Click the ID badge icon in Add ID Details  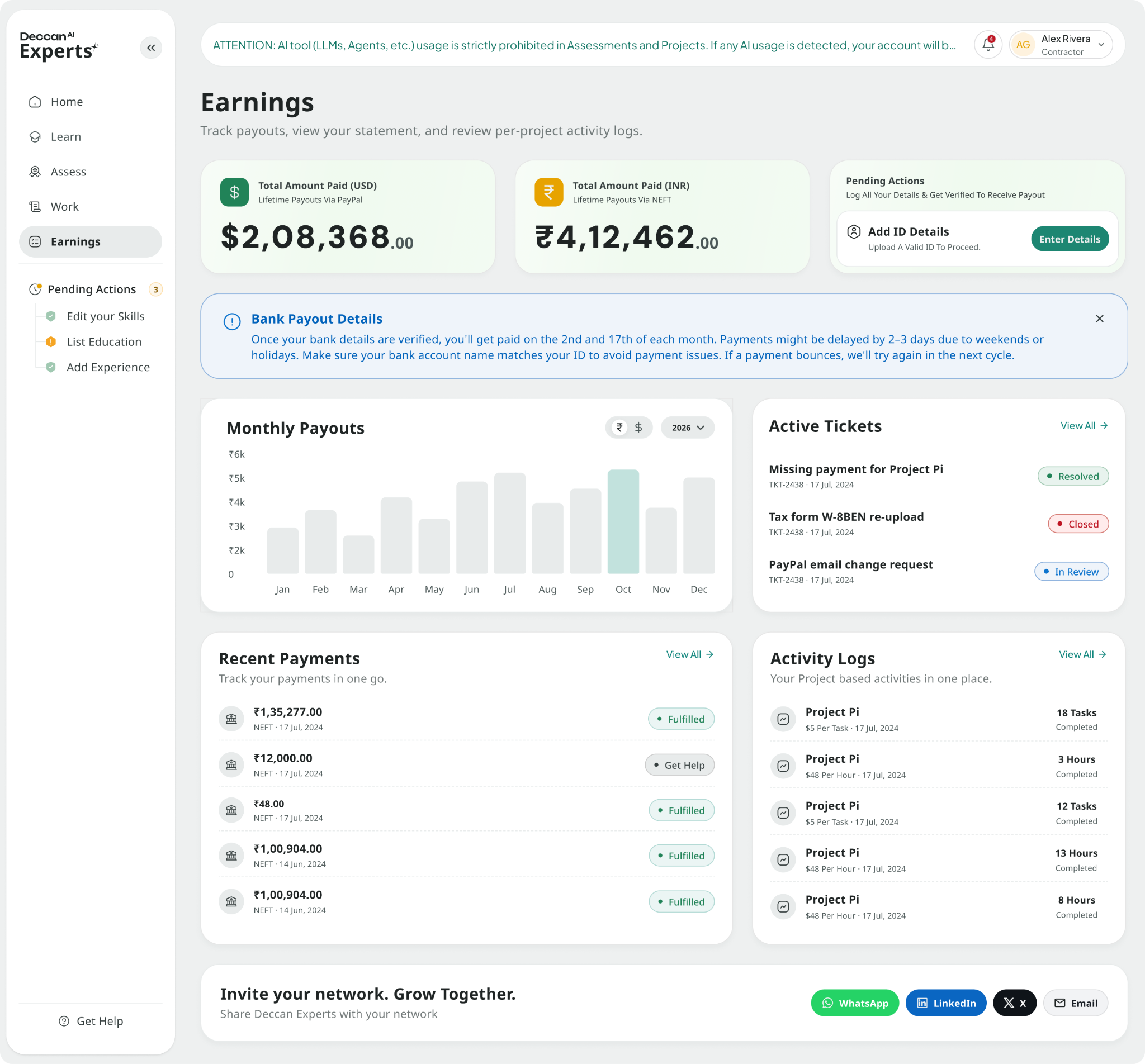click(854, 231)
